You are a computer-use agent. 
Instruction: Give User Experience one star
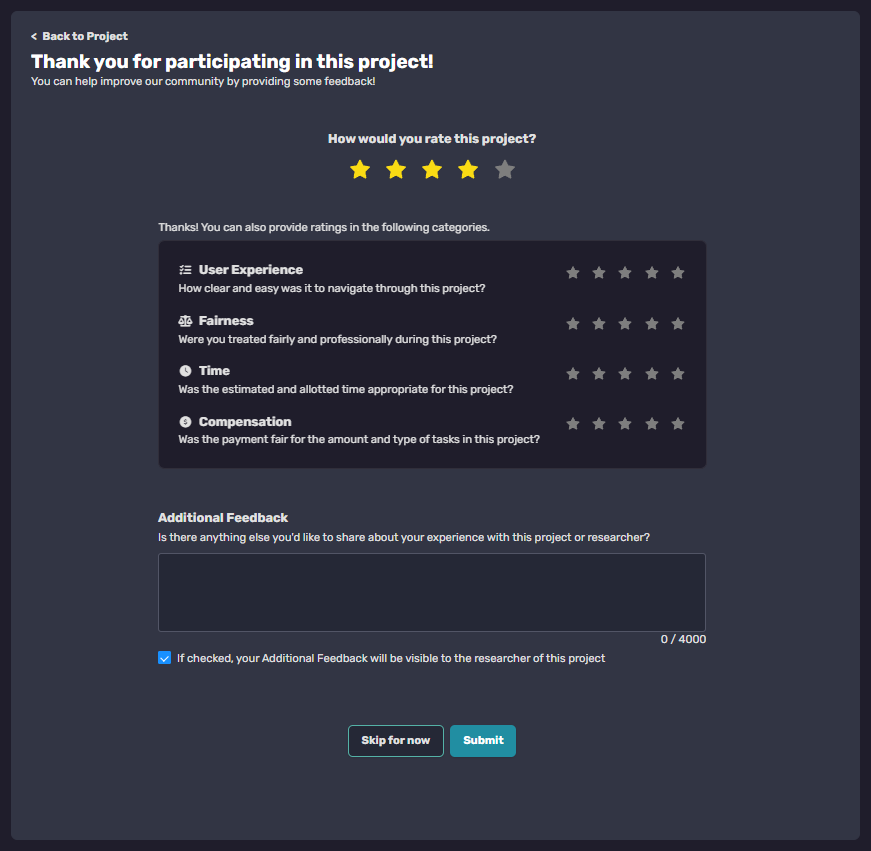(573, 273)
